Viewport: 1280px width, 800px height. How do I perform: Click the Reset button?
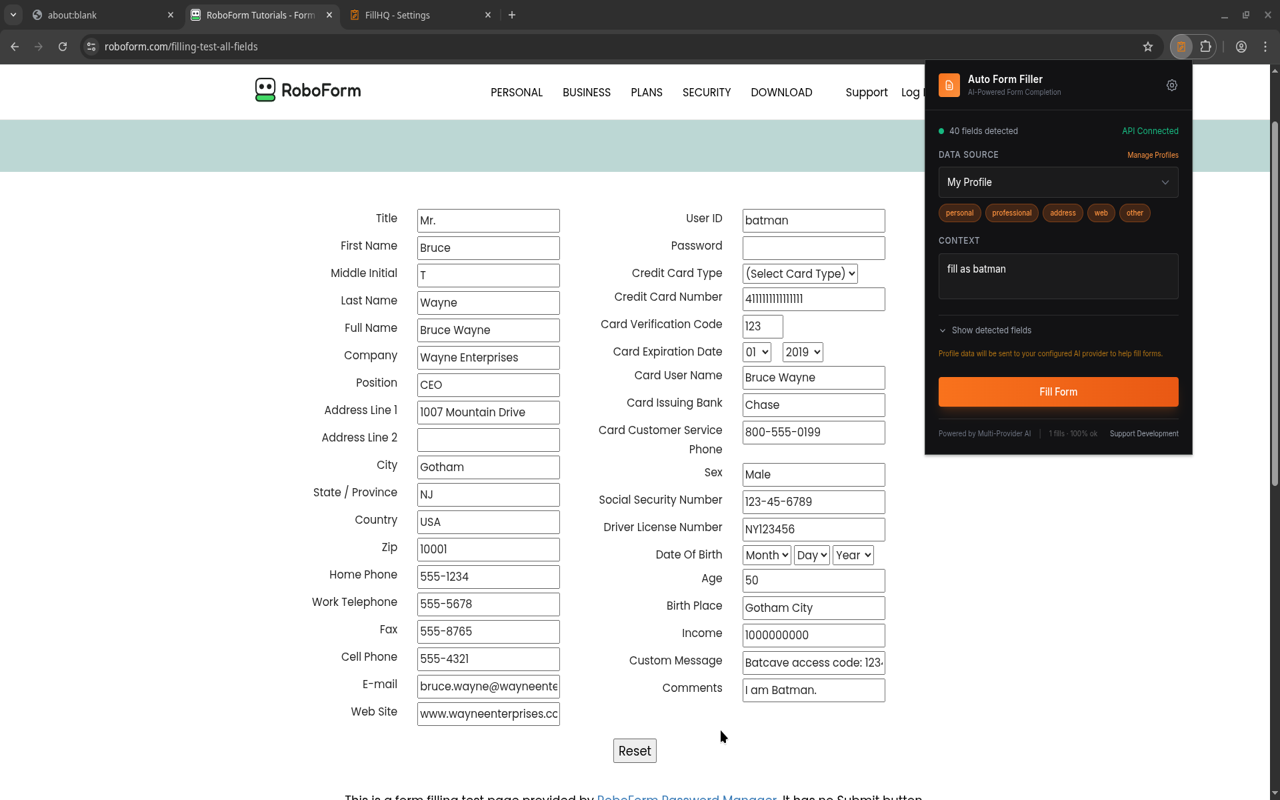(634, 751)
